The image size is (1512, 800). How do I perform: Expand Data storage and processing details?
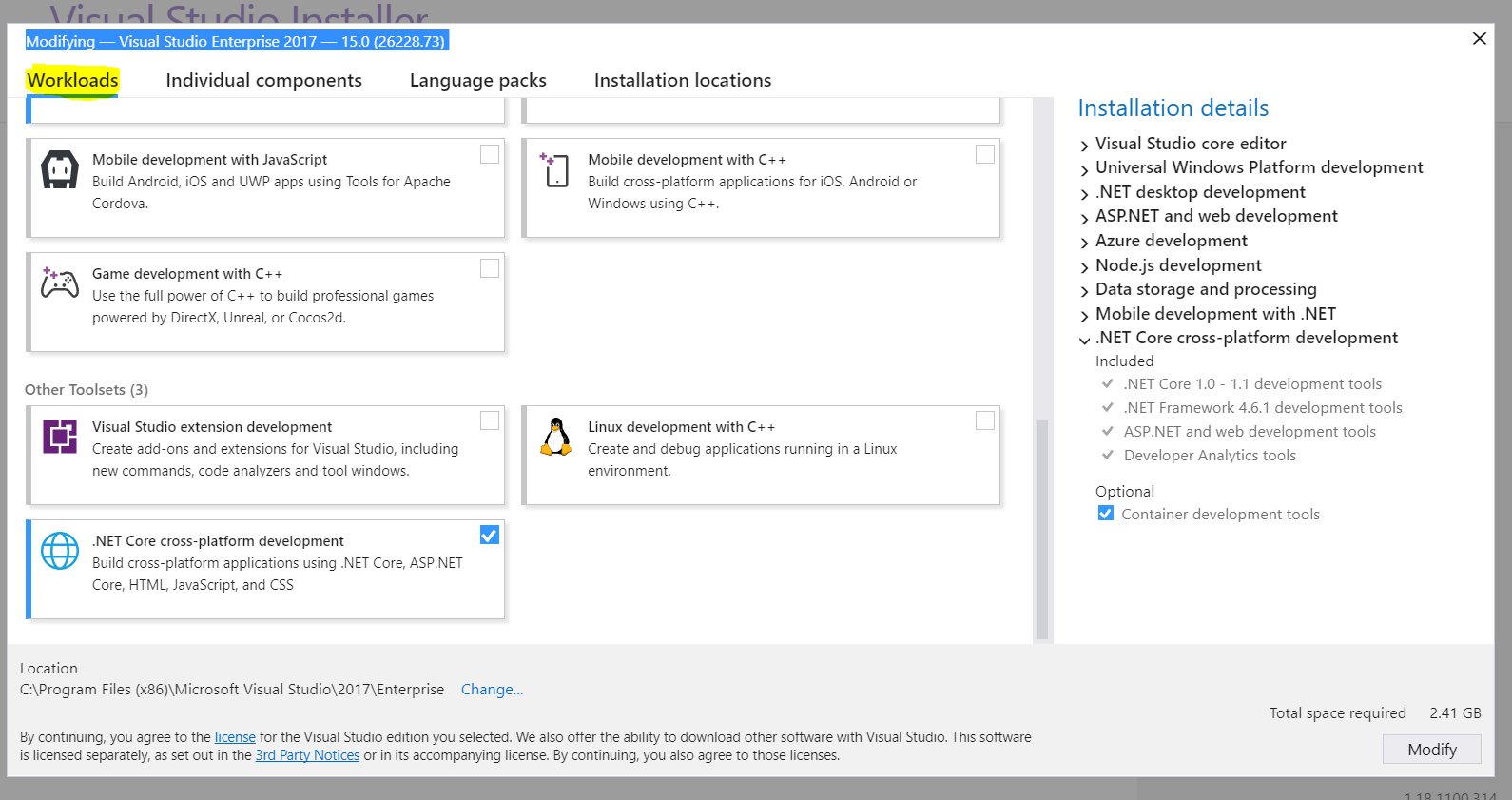pos(1084,291)
